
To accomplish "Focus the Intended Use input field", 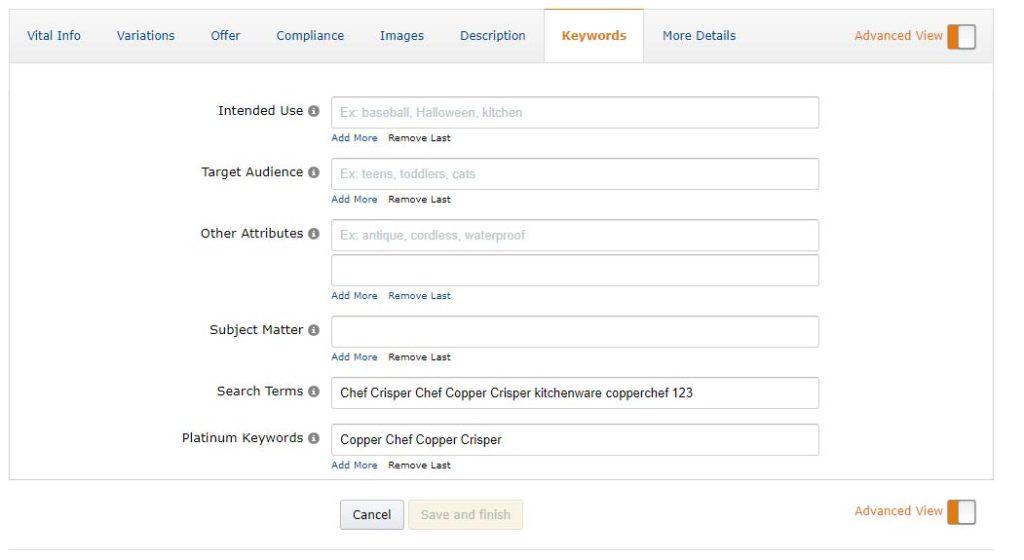I will (x=575, y=112).
